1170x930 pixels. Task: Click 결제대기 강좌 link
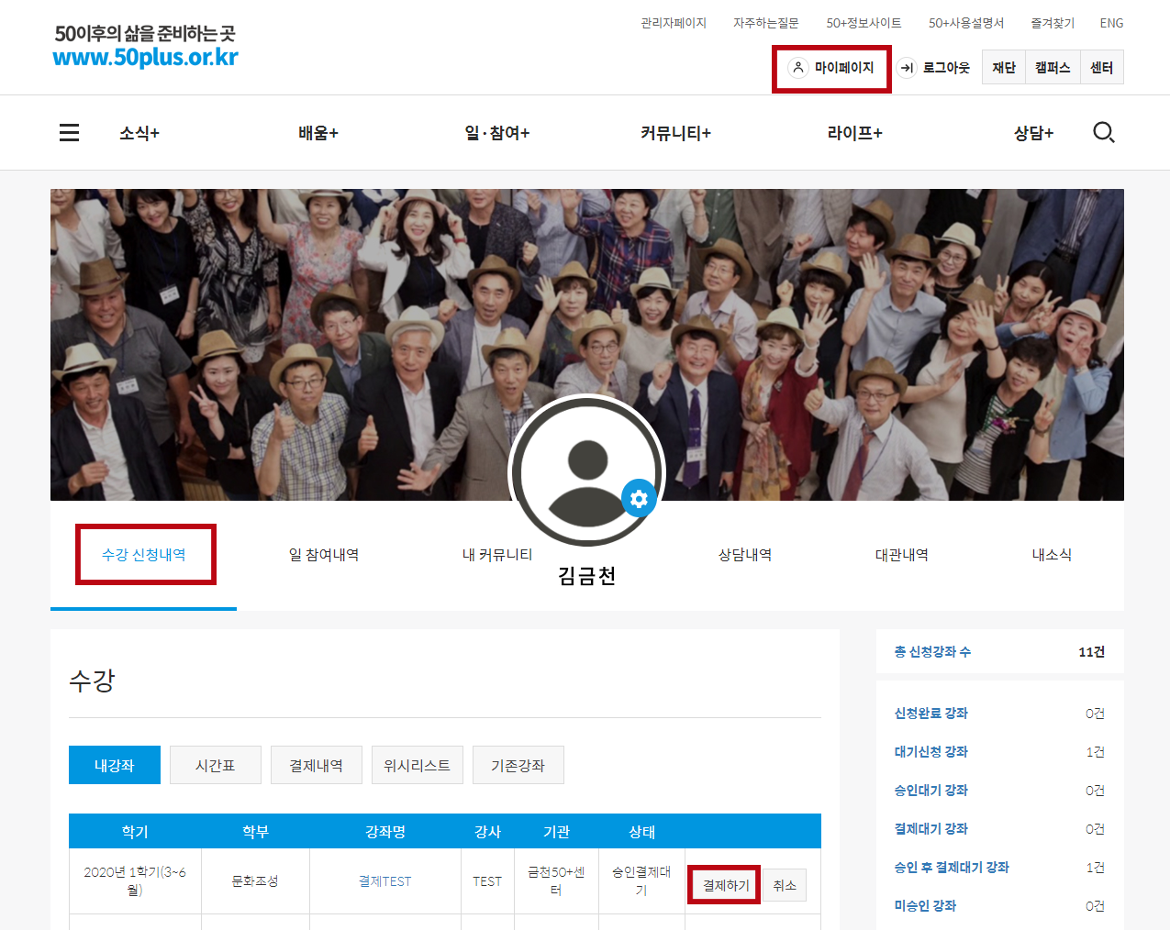931,828
